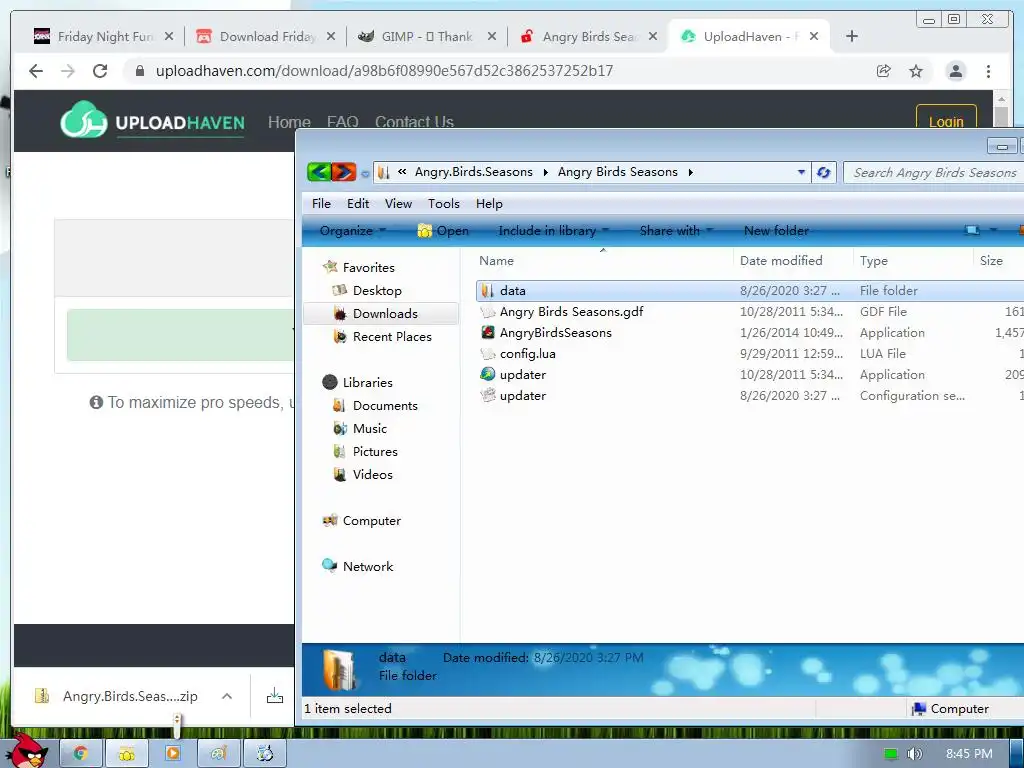
Task: Click the UploadHaven logo
Action: coord(153,120)
